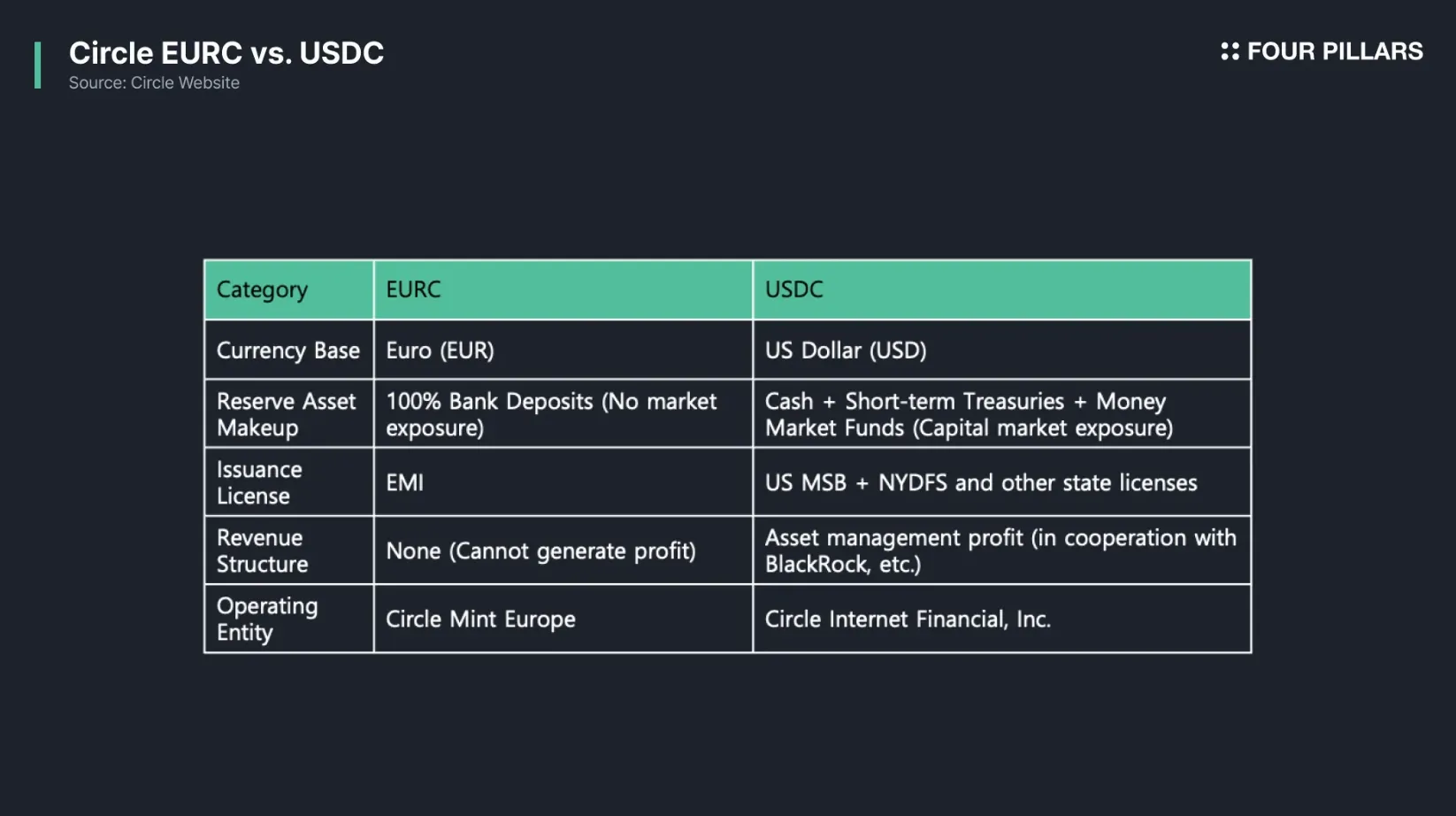Click the Cash + Short-term Treasuries cell
Viewport: 1456px width, 816px height.
click(x=1002, y=414)
